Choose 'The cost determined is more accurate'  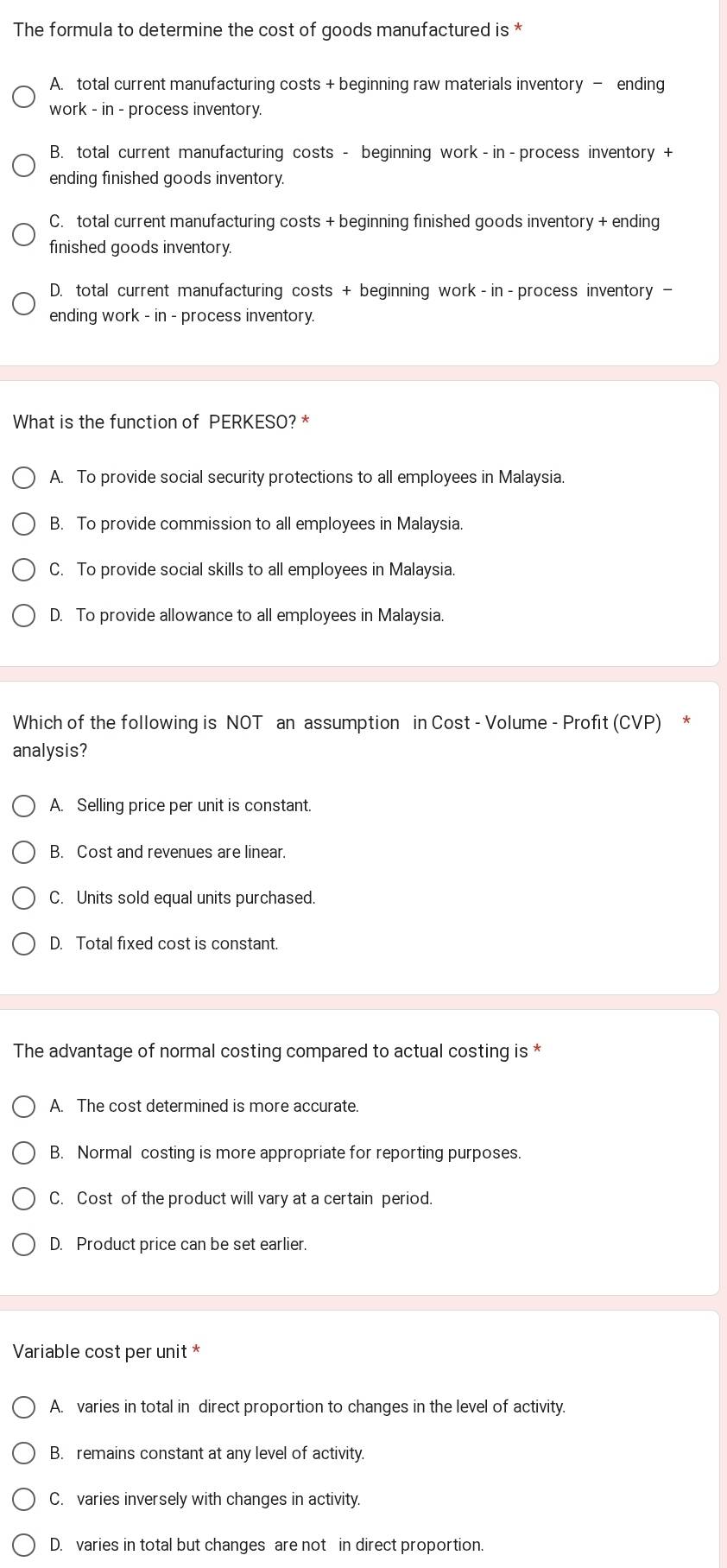click(x=23, y=1107)
